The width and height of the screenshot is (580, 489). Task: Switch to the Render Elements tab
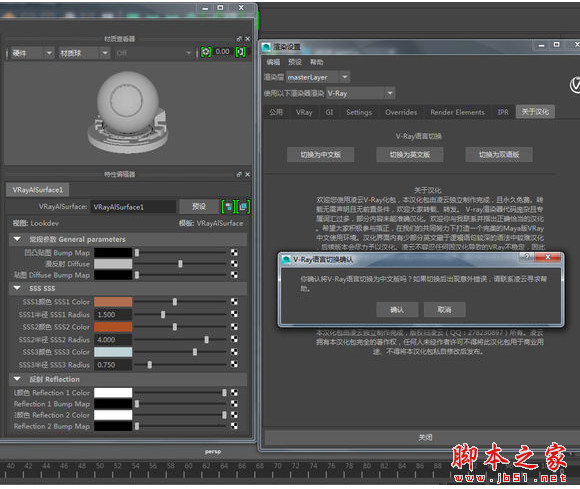(x=457, y=112)
